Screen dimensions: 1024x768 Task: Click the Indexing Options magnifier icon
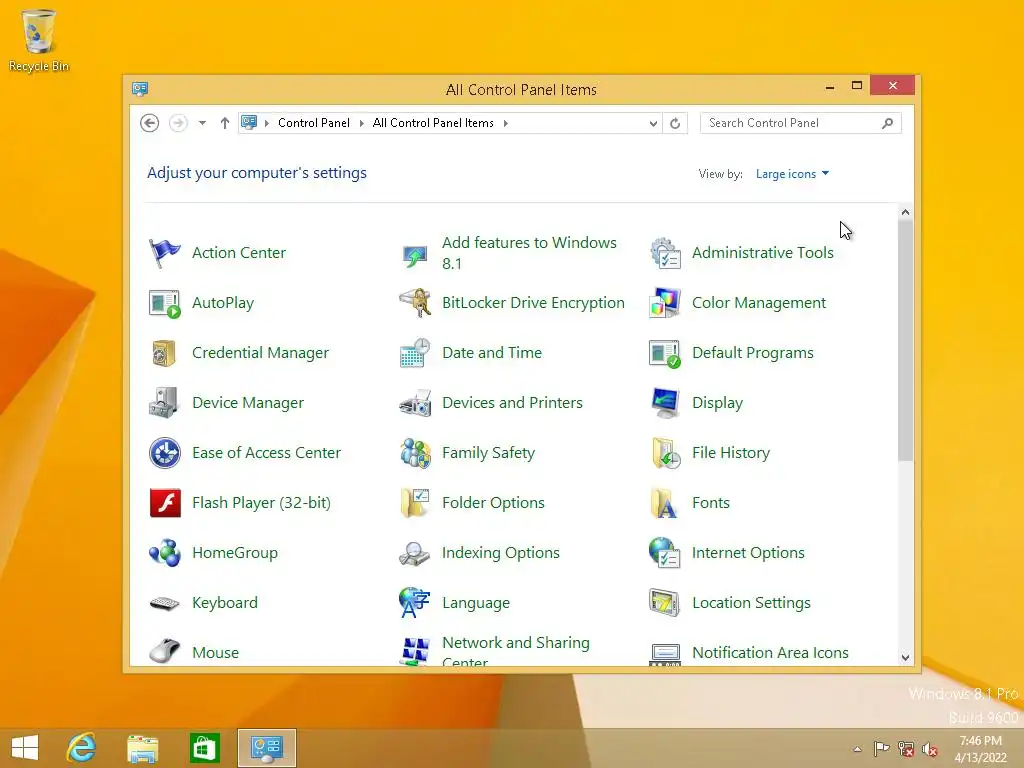(415, 553)
